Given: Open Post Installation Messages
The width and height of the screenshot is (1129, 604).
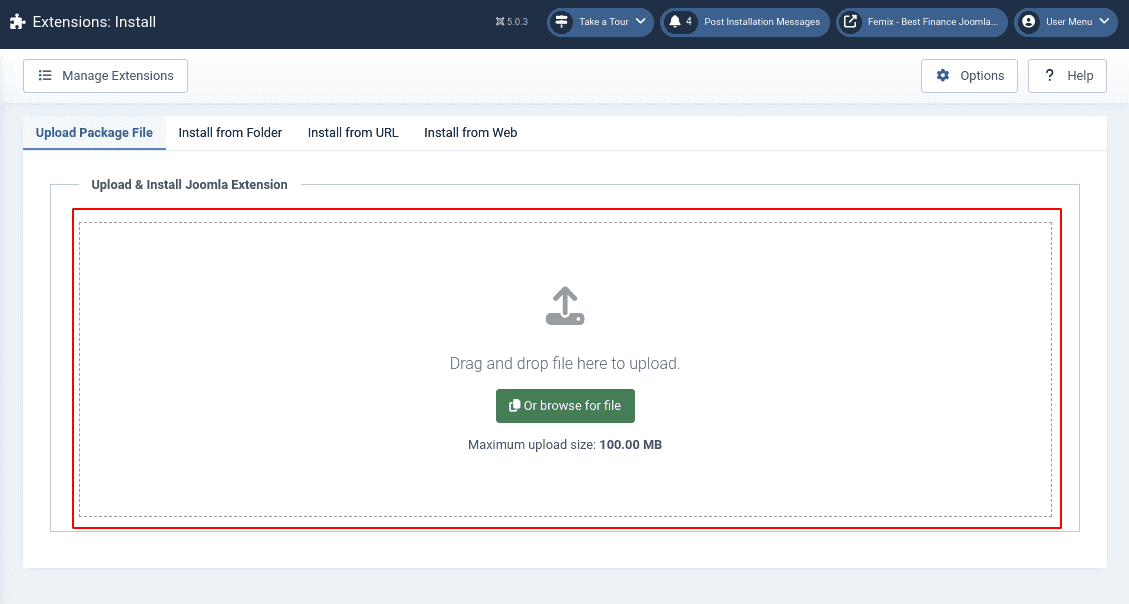Looking at the screenshot, I should point(761,22).
